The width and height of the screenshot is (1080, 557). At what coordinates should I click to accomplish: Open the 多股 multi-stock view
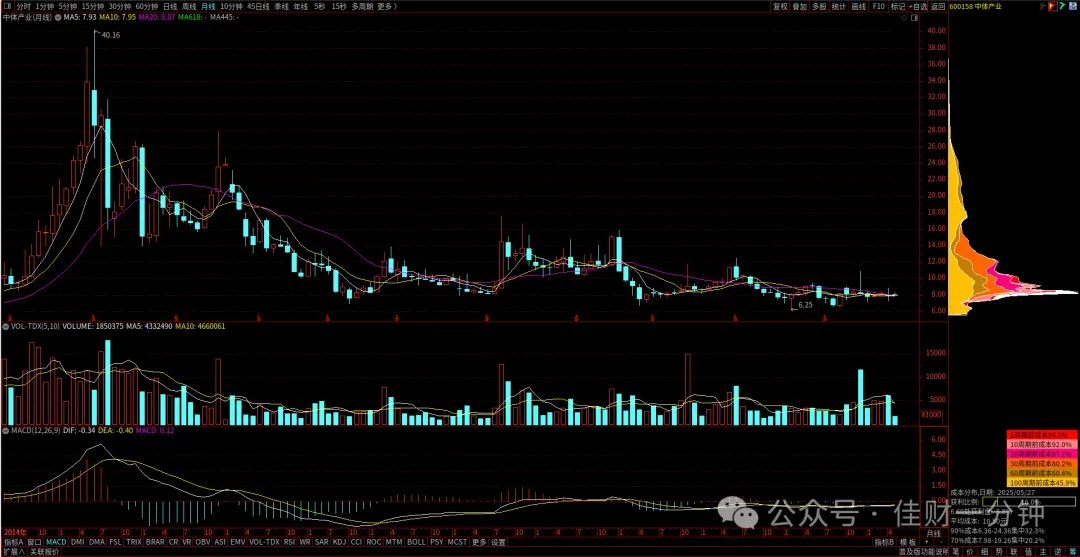(819, 6)
